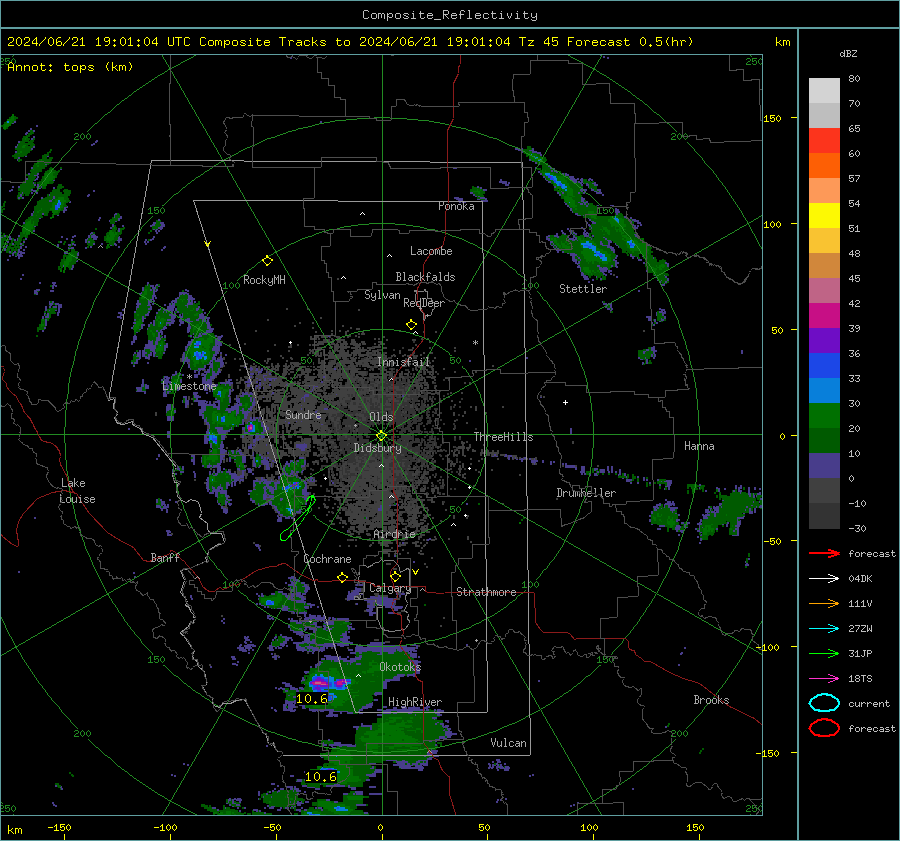Click the yellow diamond marker above RedDeer

(x=412, y=325)
